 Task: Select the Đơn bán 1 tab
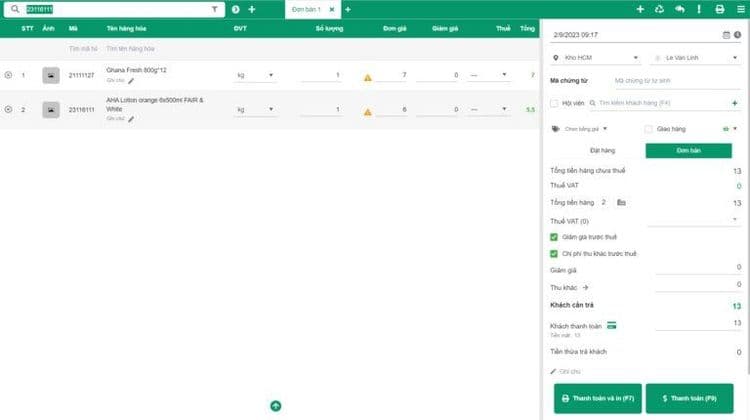(306, 9)
